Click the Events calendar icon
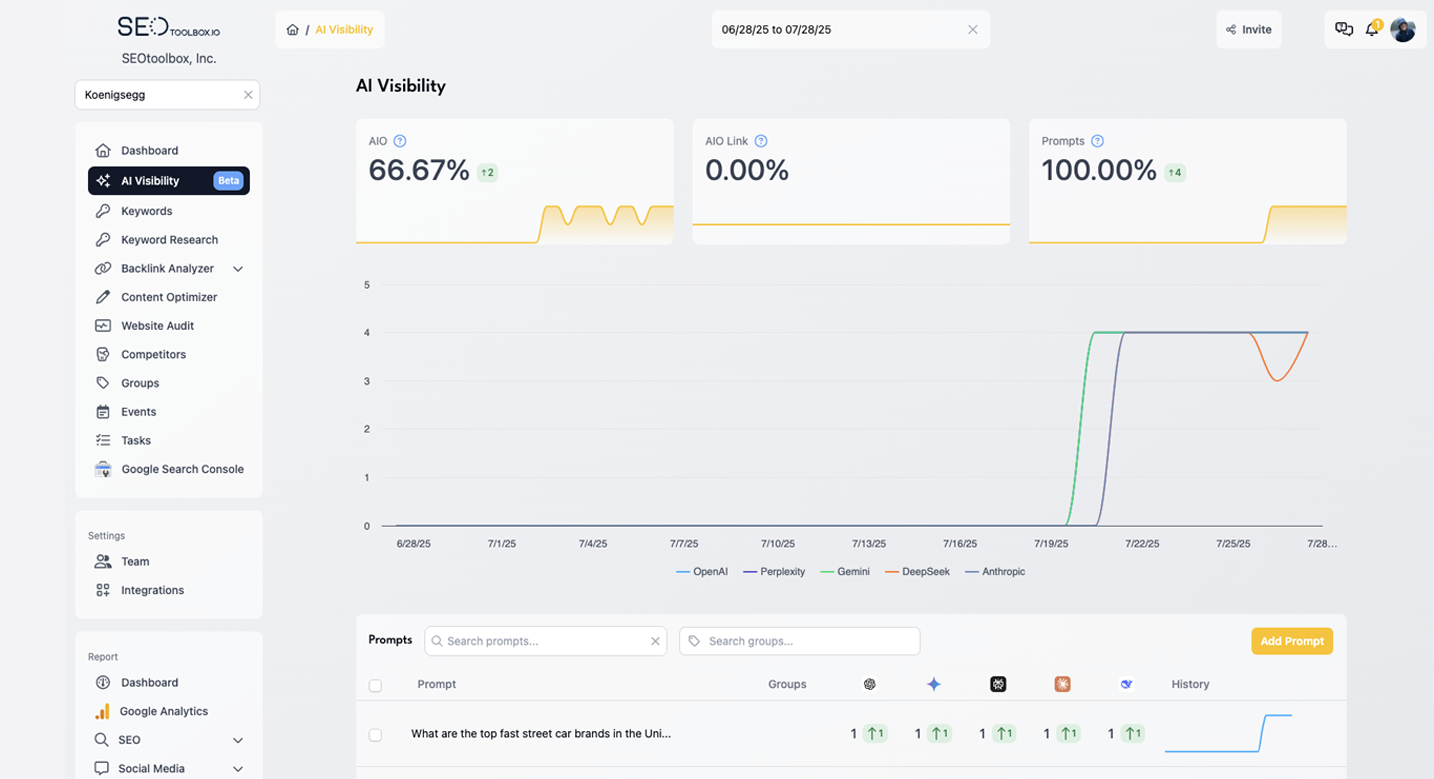This screenshot has height=779, width=1434. click(x=102, y=412)
